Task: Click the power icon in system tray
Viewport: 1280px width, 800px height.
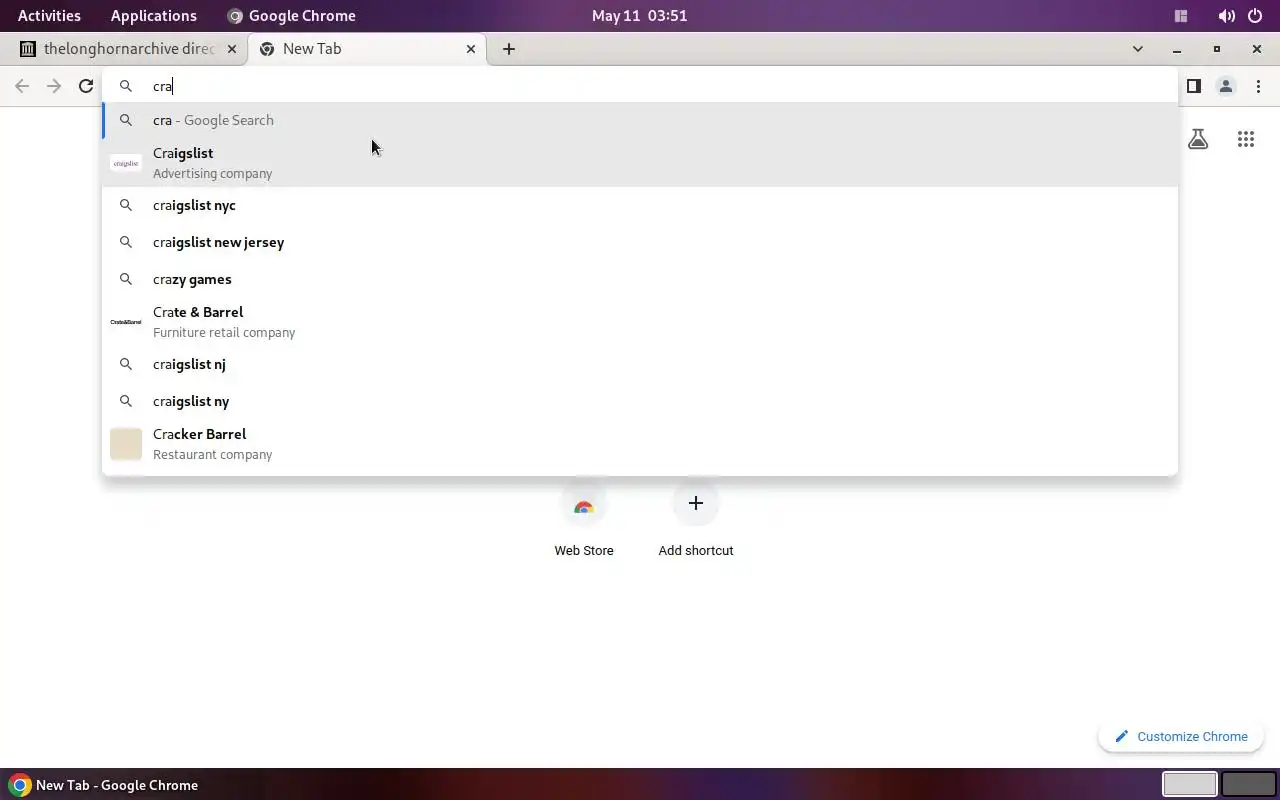Action: point(1257,15)
